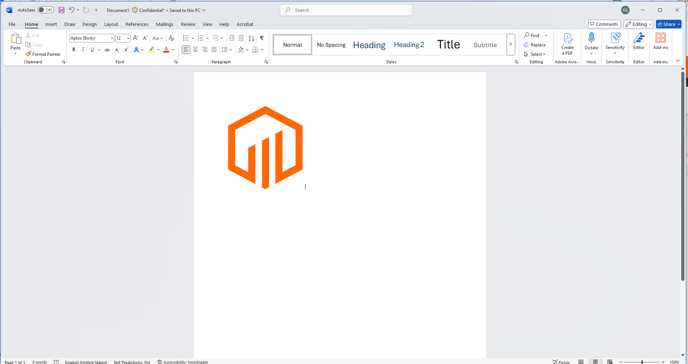Switch to the References tab
Screen dimensions: 688x364
pos(137,24)
